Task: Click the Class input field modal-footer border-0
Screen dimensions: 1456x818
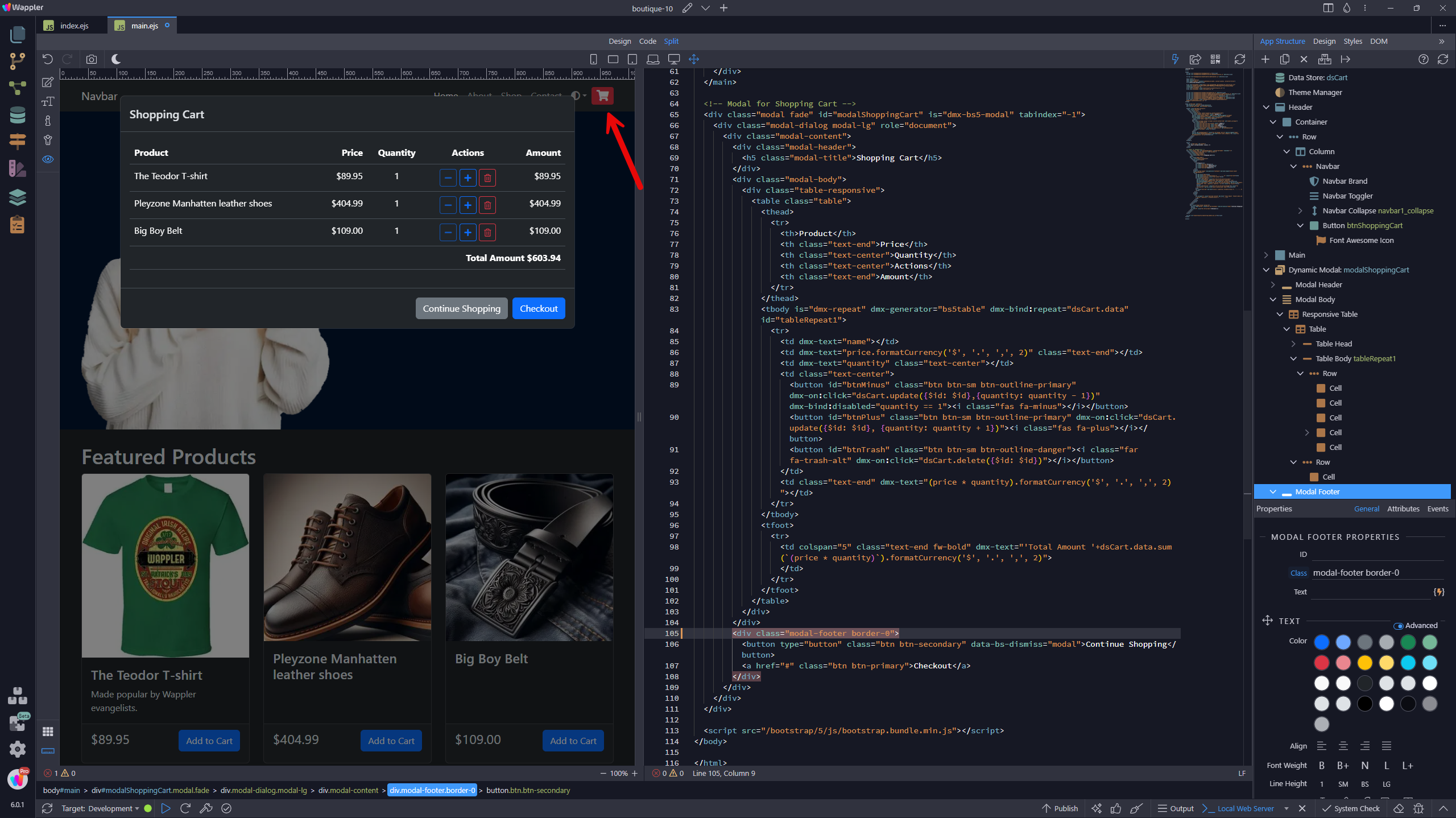Action: (1378, 573)
